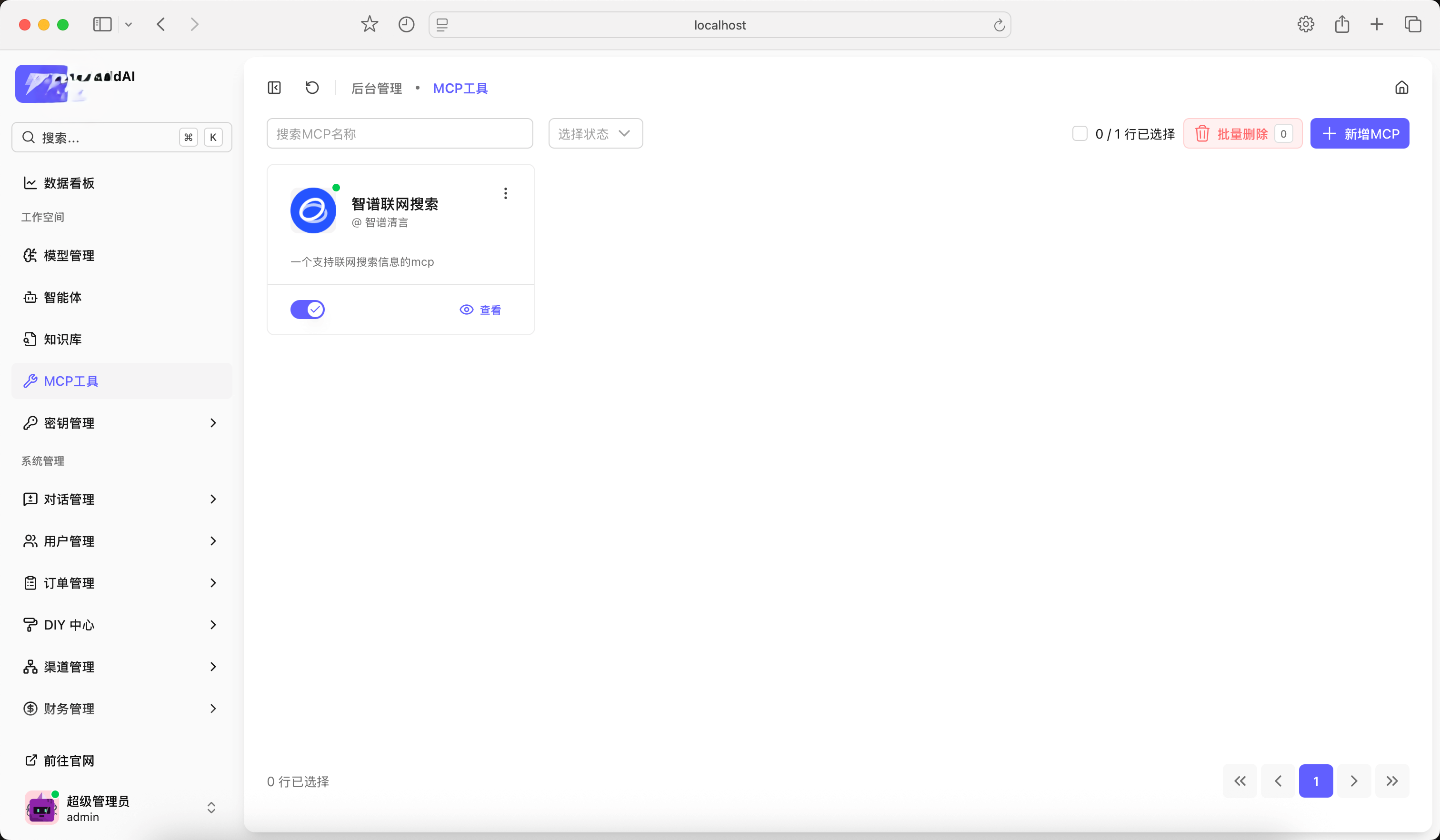Select 模型管理 from sidebar
The width and height of the screenshot is (1440, 840).
tap(69, 255)
